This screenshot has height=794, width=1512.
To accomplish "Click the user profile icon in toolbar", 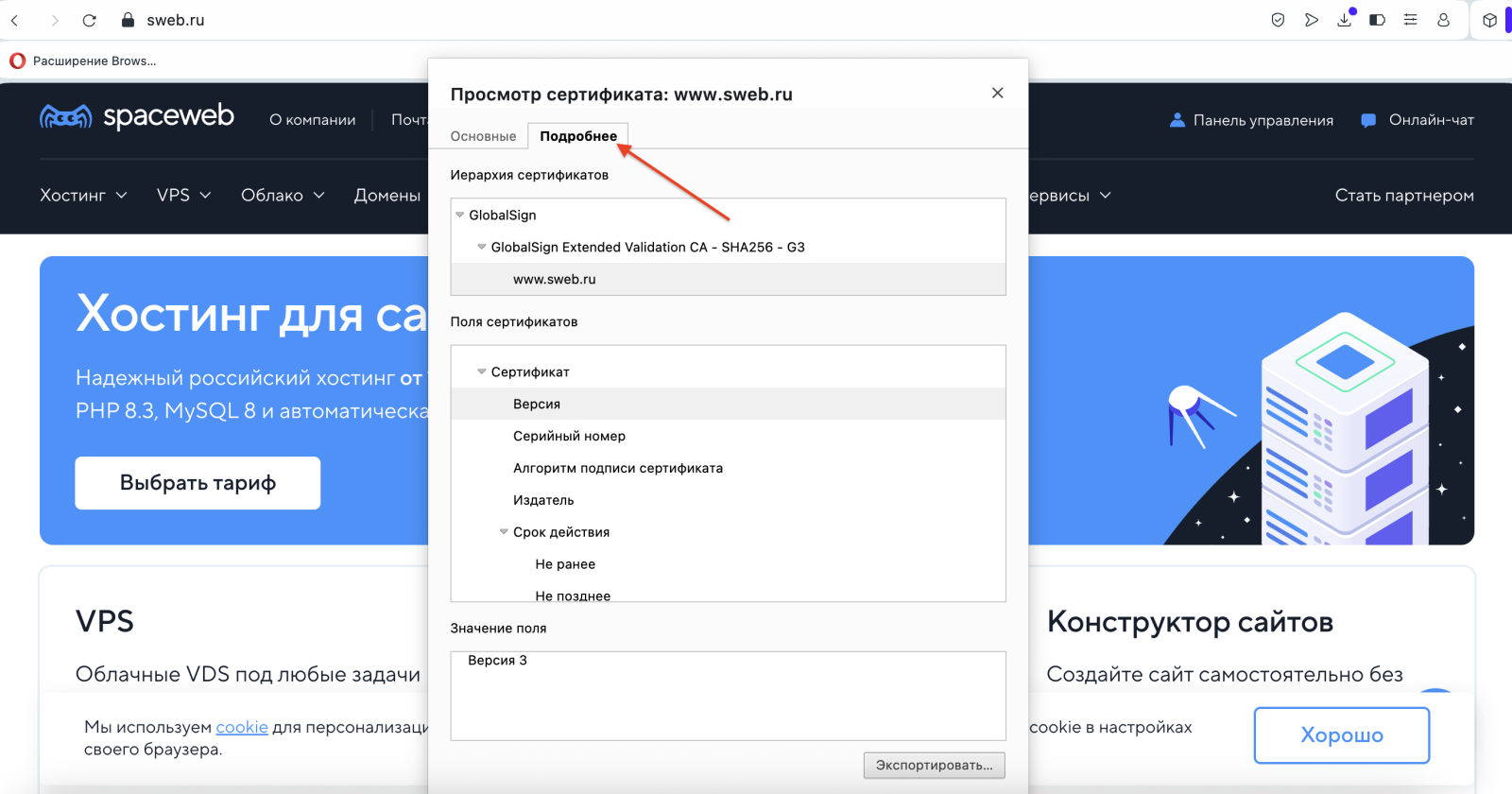I will point(1443,20).
